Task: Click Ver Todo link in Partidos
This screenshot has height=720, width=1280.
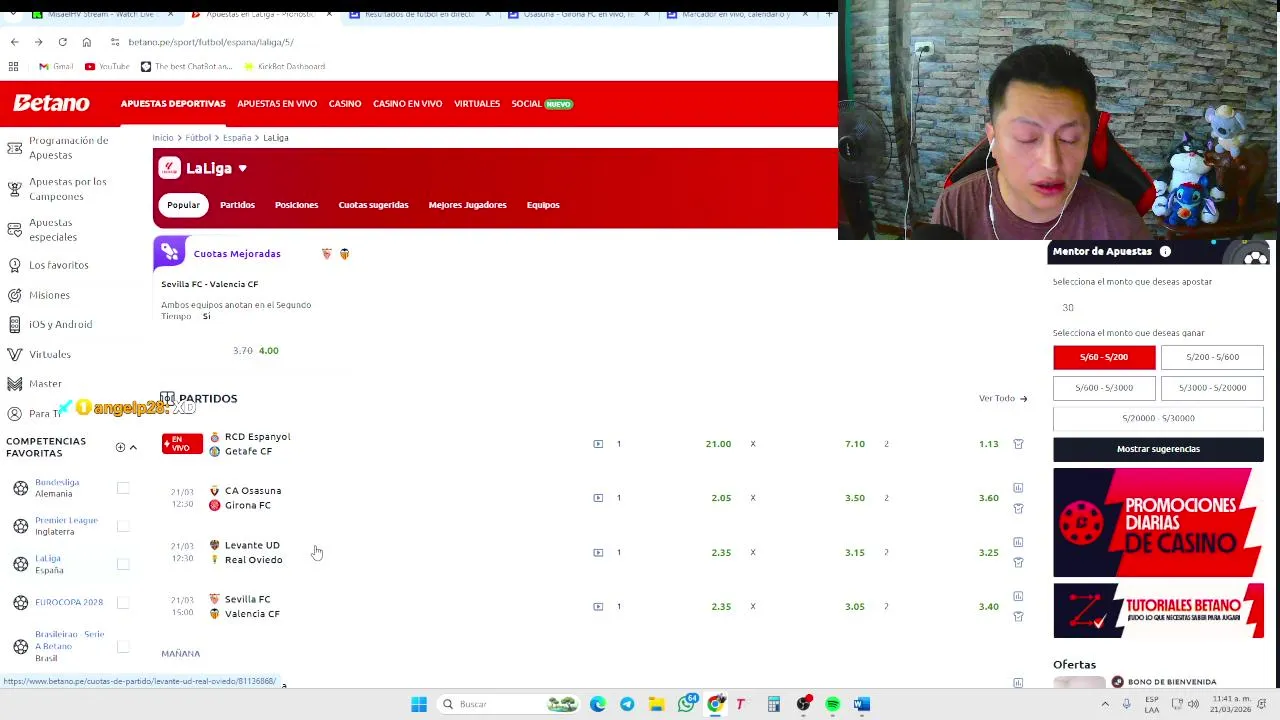Action: pyautogui.click(x=1003, y=399)
